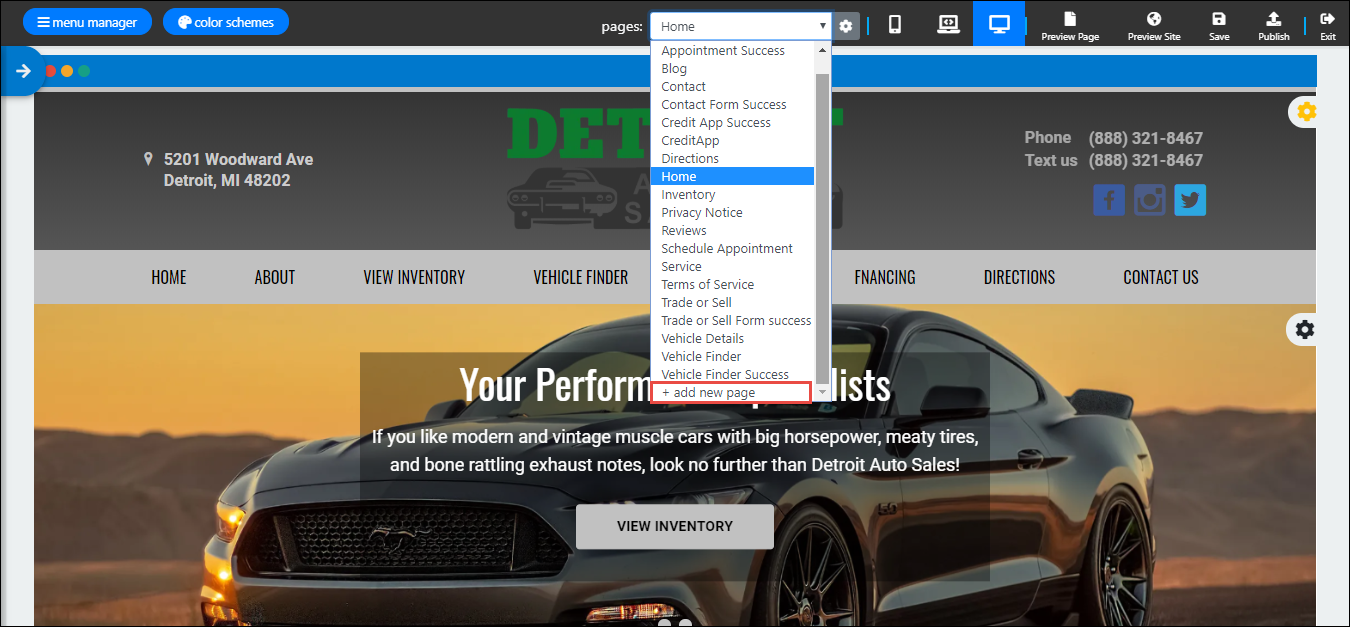
Task: Choose Trade or Sell page
Action: click(733, 303)
